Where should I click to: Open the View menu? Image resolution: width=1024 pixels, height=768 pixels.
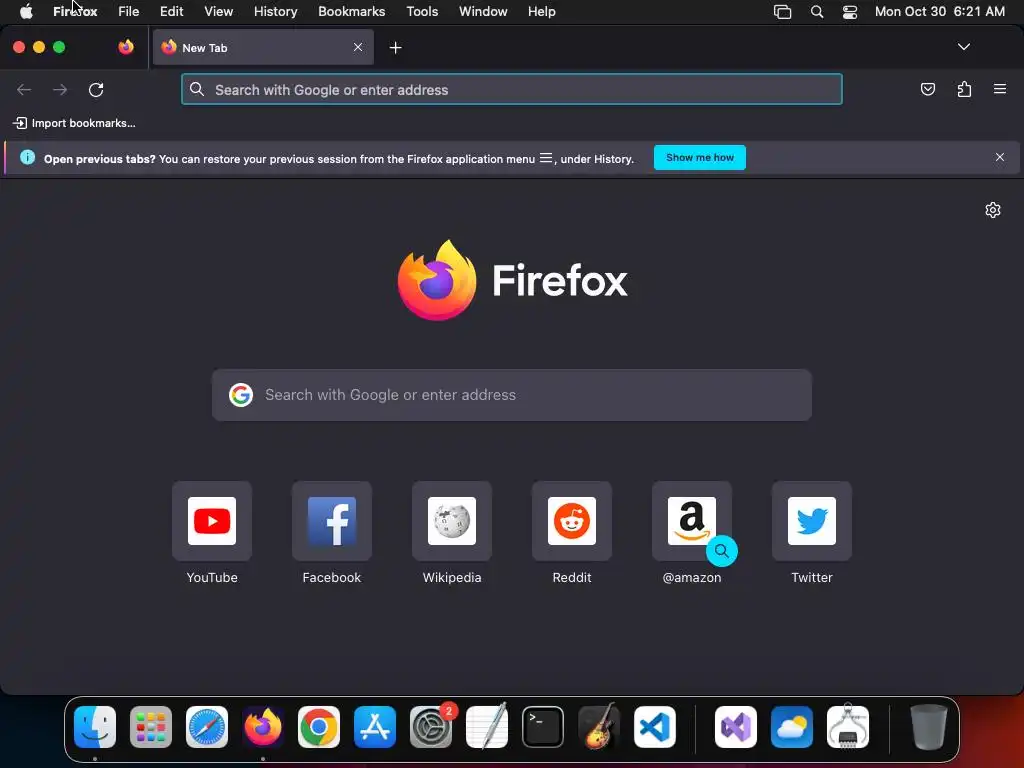(x=219, y=11)
